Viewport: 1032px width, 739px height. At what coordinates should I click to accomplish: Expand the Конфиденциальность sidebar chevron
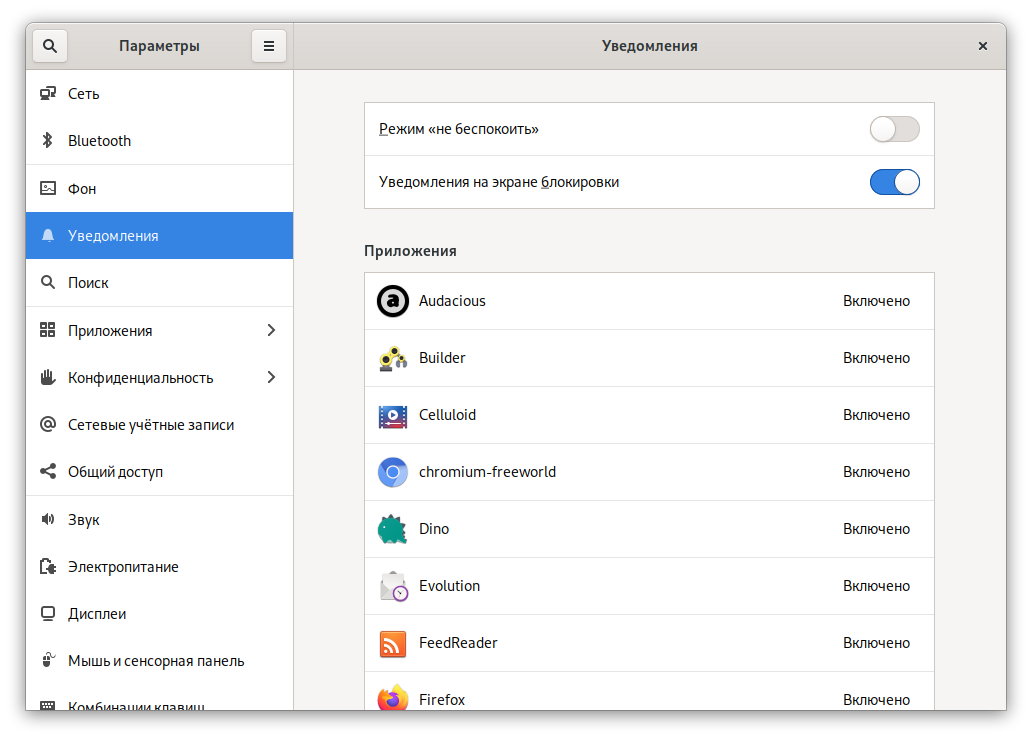(x=271, y=377)
